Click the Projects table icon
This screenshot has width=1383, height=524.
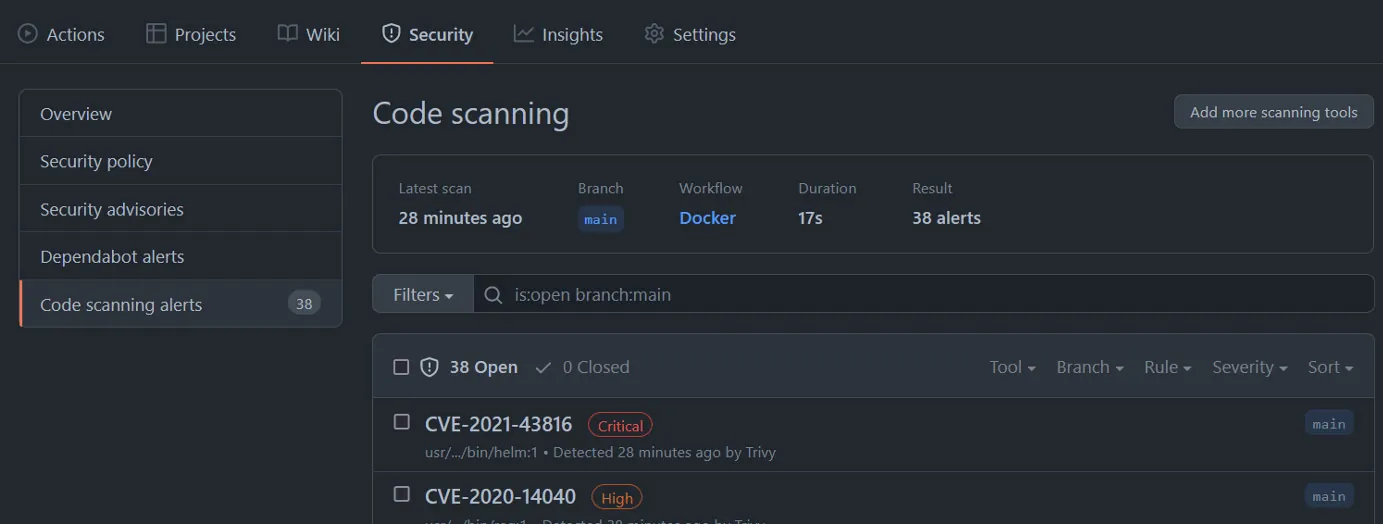[x=156, y=34]
